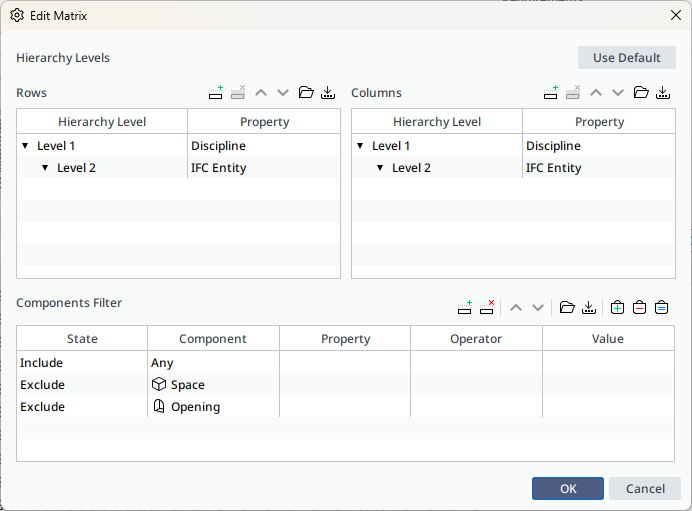Collapse Level 1 in Rows tree
Screen dimensions: 692x511
tap(25, 146)
